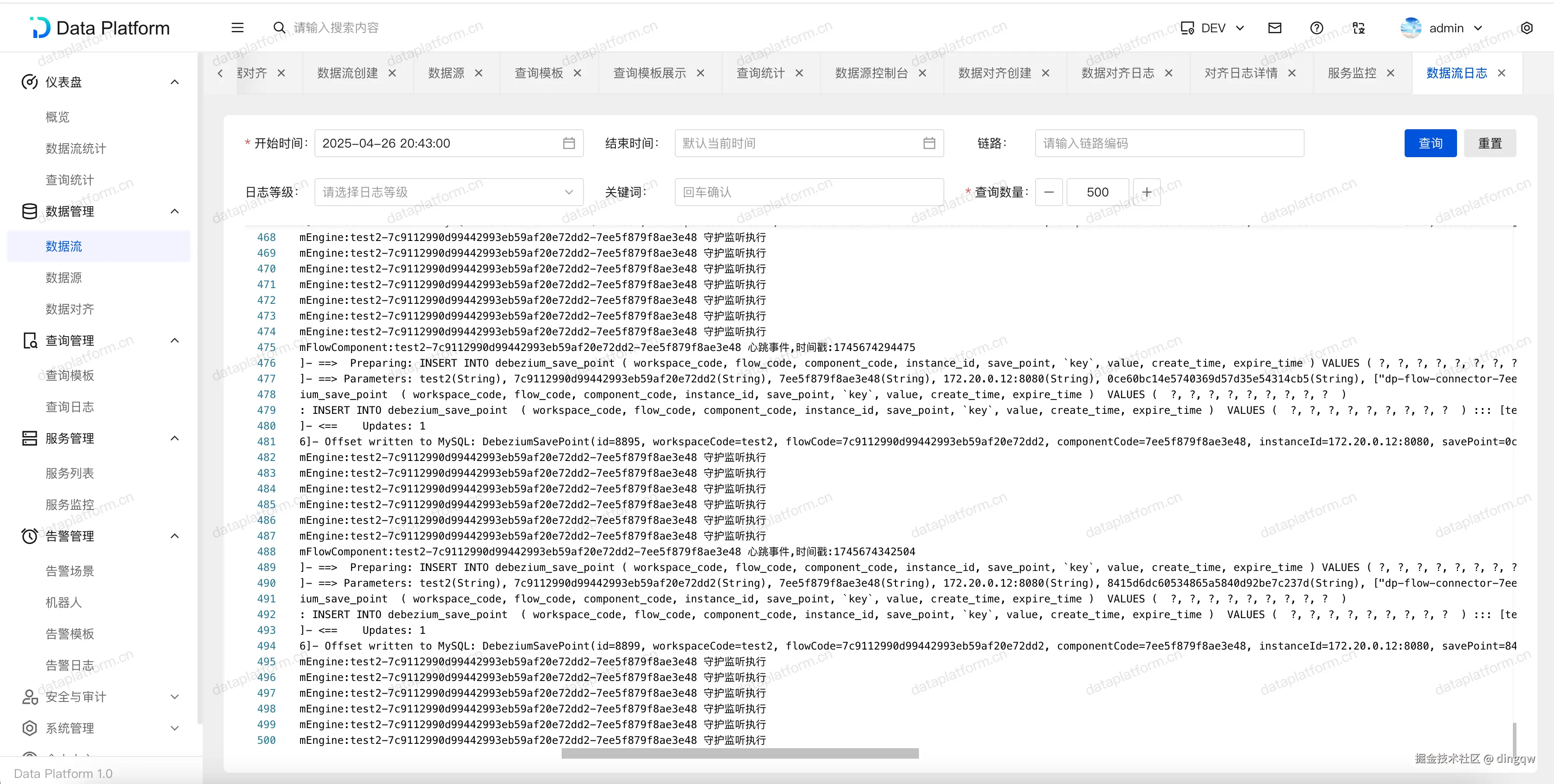Click the blue 查询 button
This screenshot has width=1554, height=784.
click(1430, 143)
